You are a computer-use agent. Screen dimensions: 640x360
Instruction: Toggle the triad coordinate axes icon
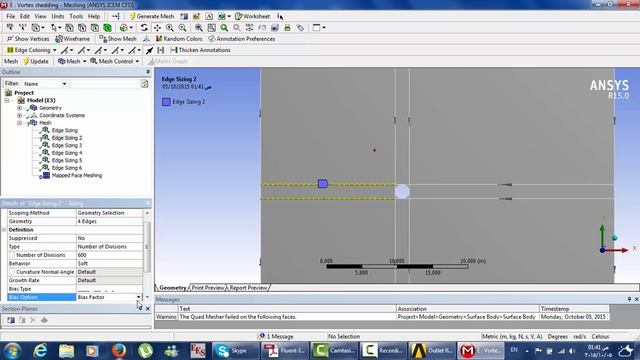click(x=147, y=39)
